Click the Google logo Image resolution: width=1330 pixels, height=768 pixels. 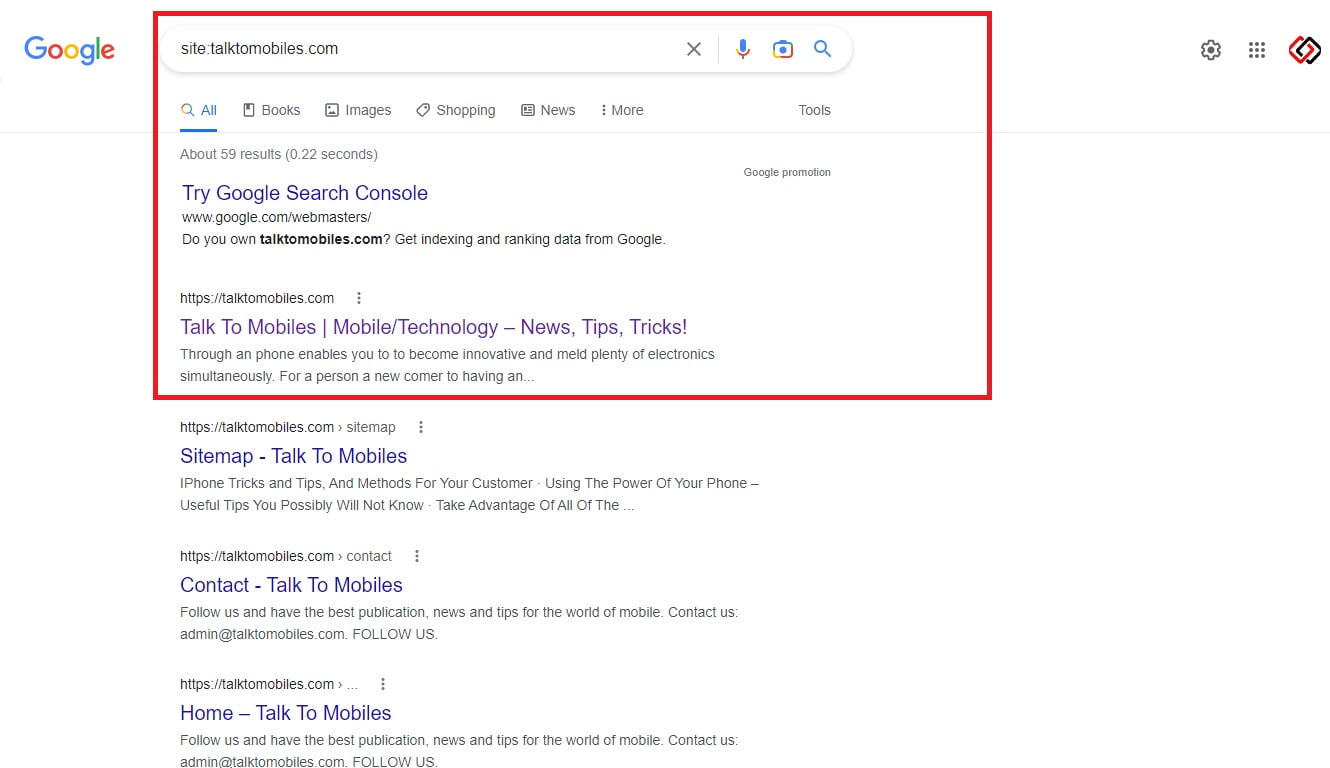tap(70, 49)
